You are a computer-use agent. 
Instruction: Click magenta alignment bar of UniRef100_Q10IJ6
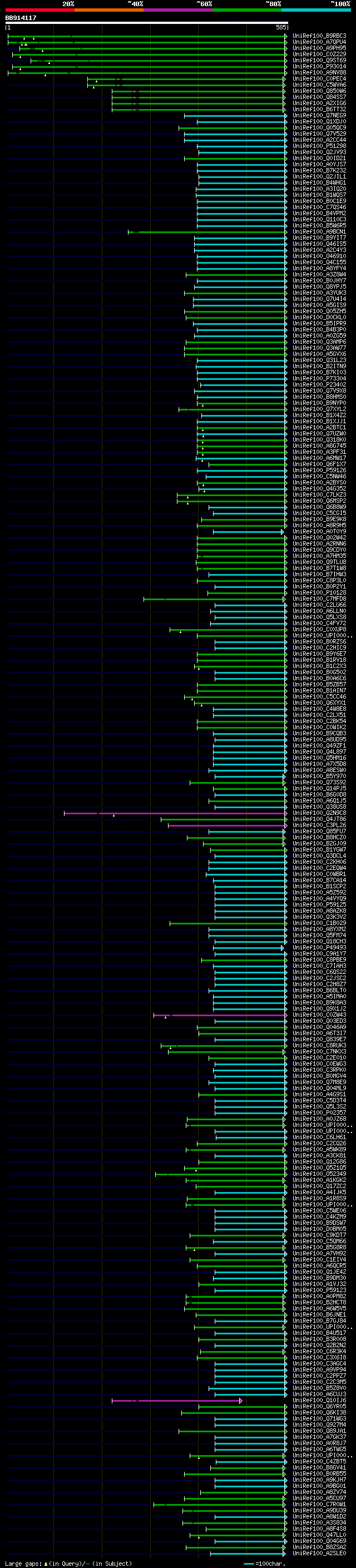tap(177, 1401)
